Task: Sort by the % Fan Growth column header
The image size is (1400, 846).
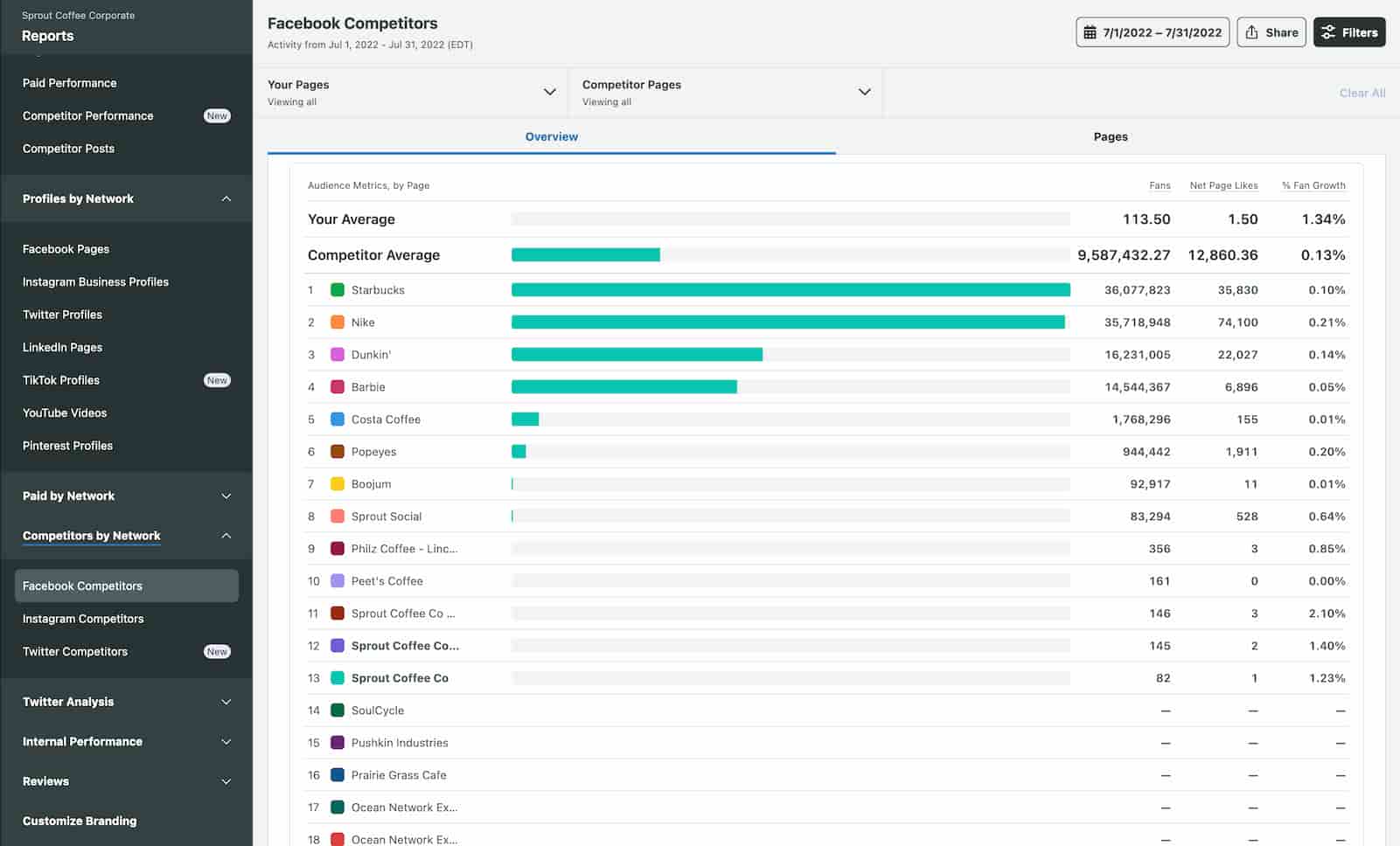Action: 1313,185
